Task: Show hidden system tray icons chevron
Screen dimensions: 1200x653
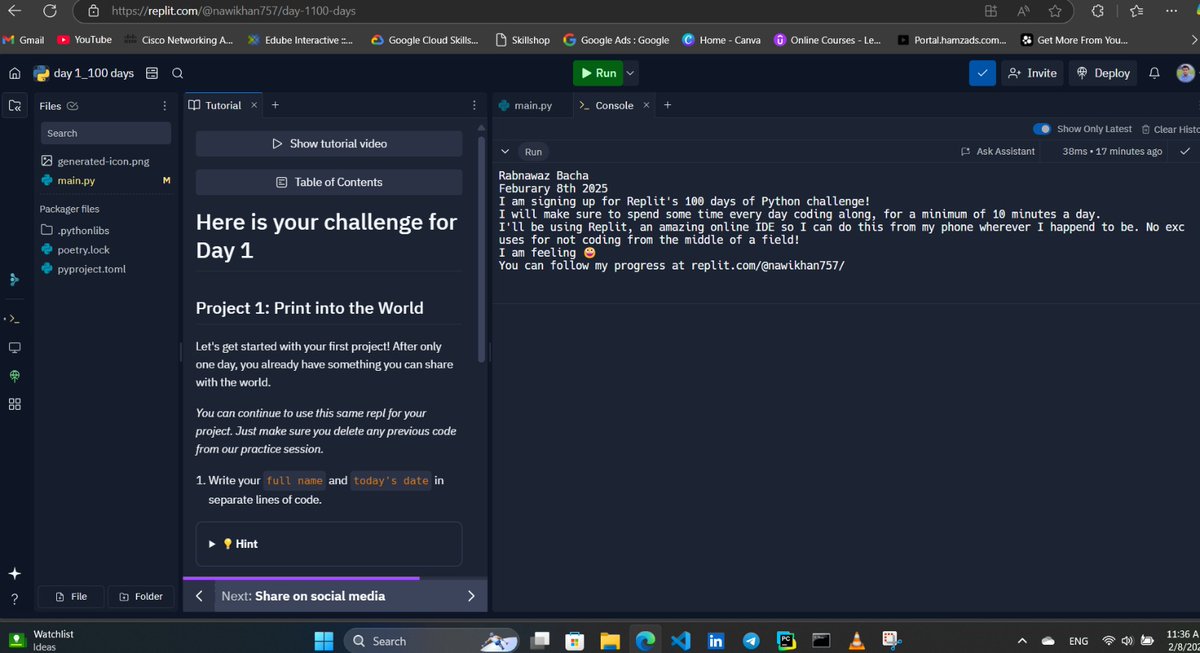Action: point(1022,641)
